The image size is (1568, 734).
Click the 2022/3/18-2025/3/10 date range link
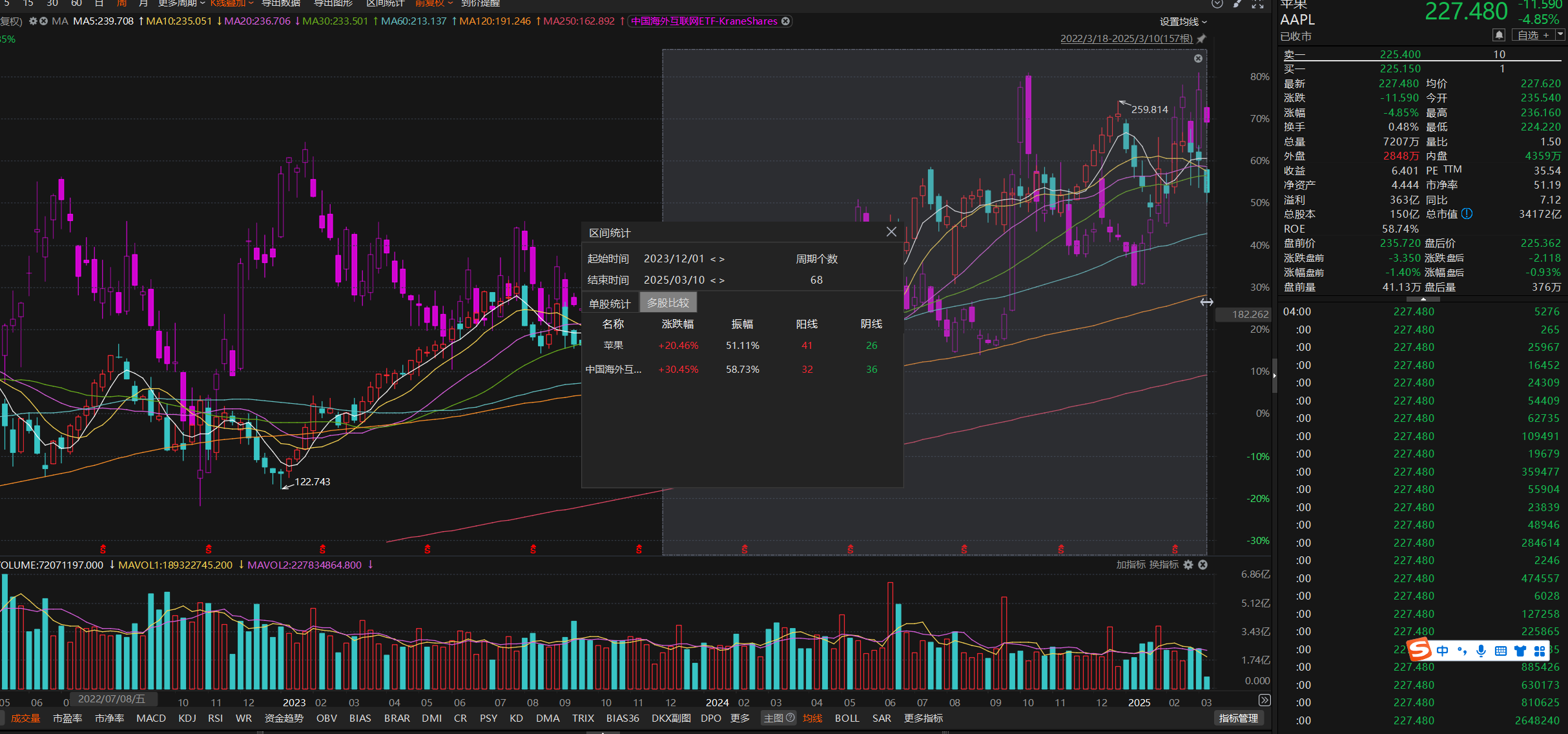1126,39
